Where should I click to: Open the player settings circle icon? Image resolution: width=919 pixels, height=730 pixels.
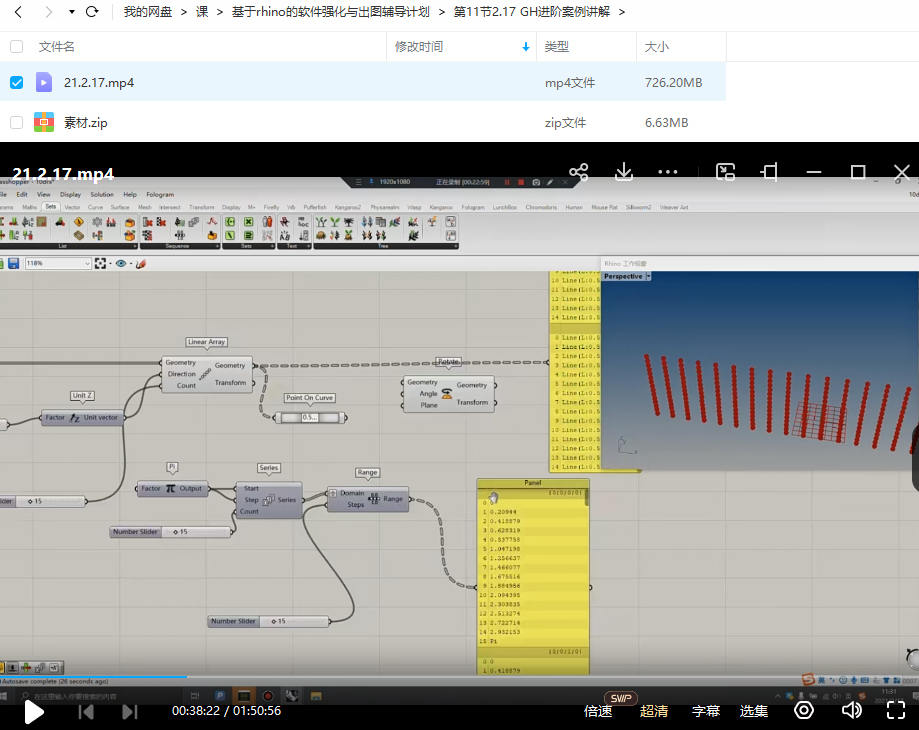pos(804,711)
